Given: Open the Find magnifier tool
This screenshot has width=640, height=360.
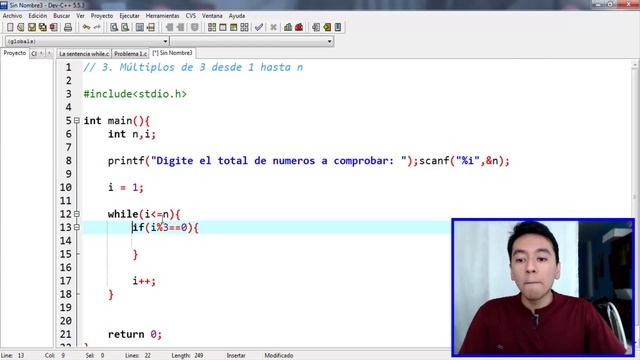Looking at the screenshot, I should [x=114, y=27].
